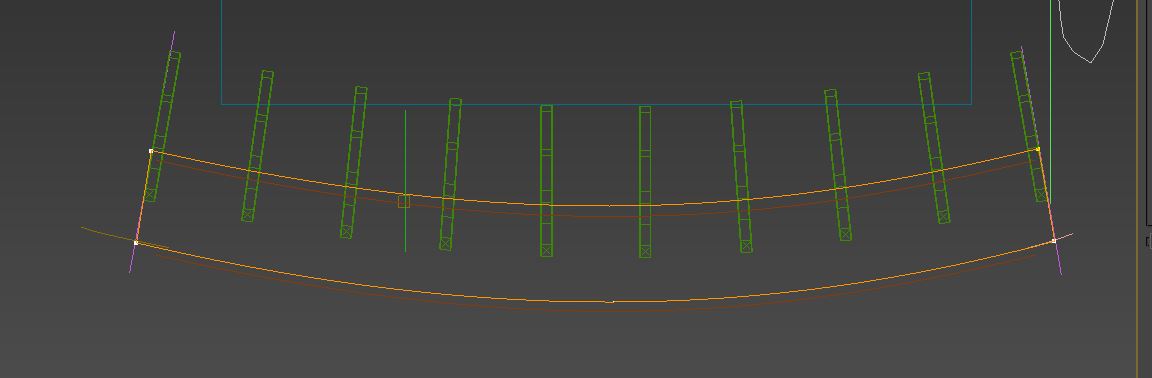Select the sixth green baluster from the left
The width and height of the screenshot is (1152, 378).
[x=645, y=182]
